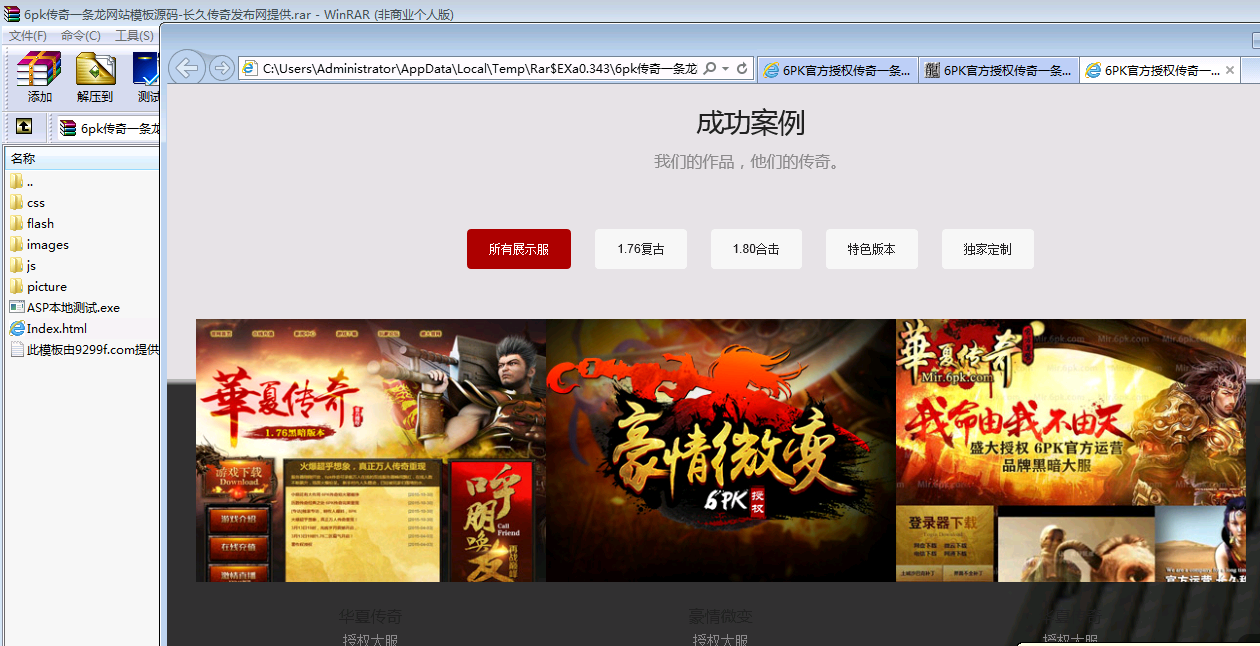The height and width of the screenshot is (646, 1260).
Task: Open the WinRAR 文件(F) menu
Action: [28, 36]
